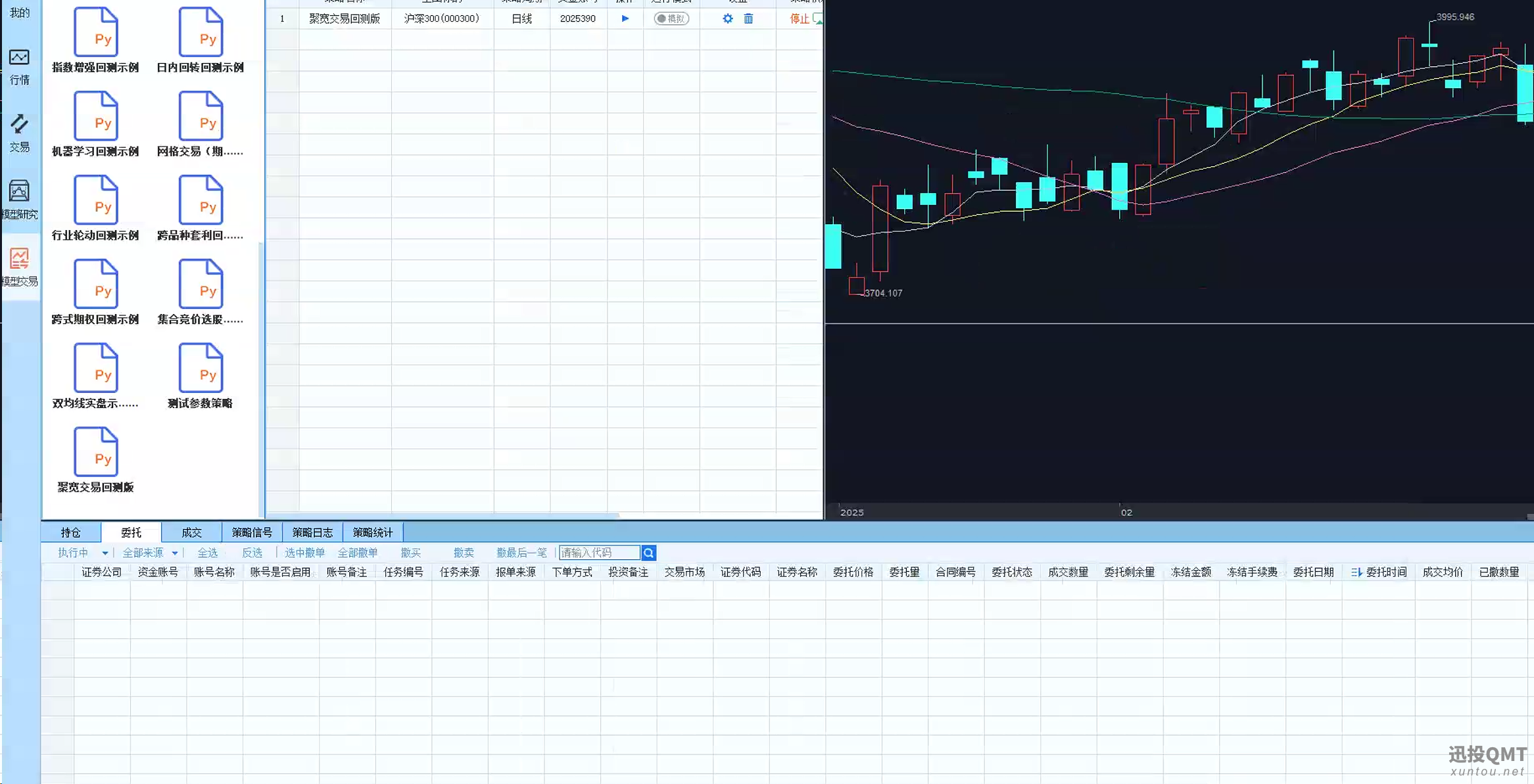The image size is (1534, 784).
Task: Click the 停止 status text in strategy row
Action: coord(799,18)
